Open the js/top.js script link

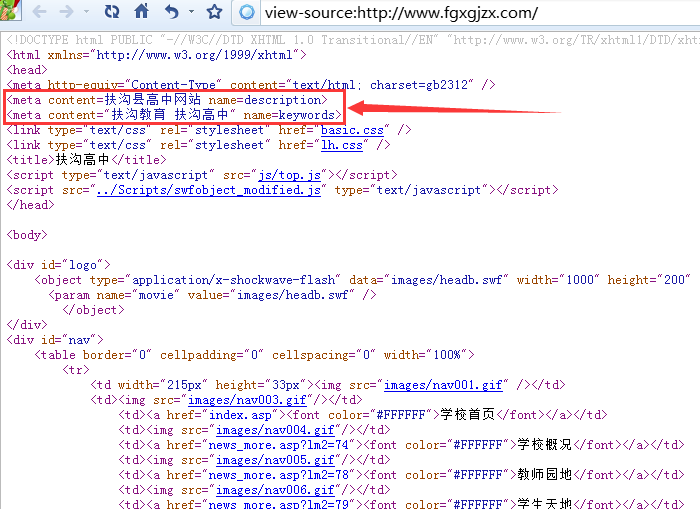coord(289,175)
